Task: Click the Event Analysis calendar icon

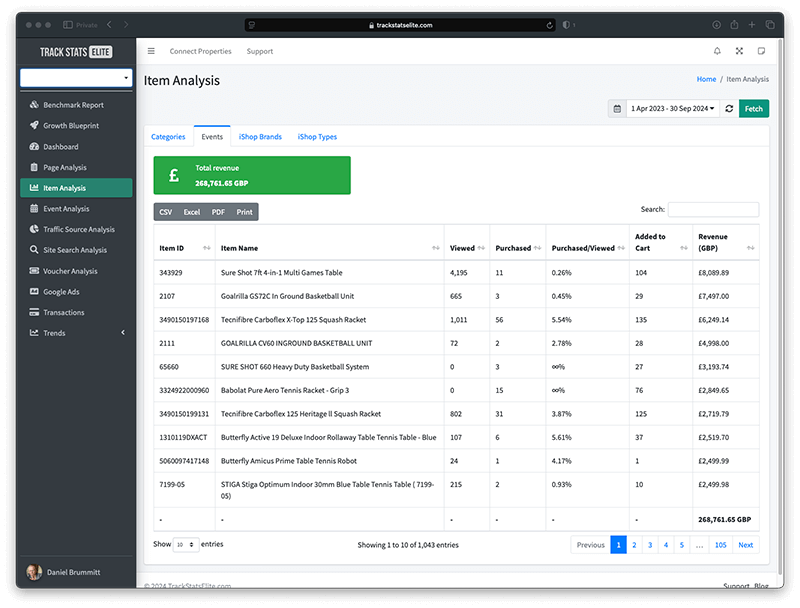Action: [x=34, y=209]
